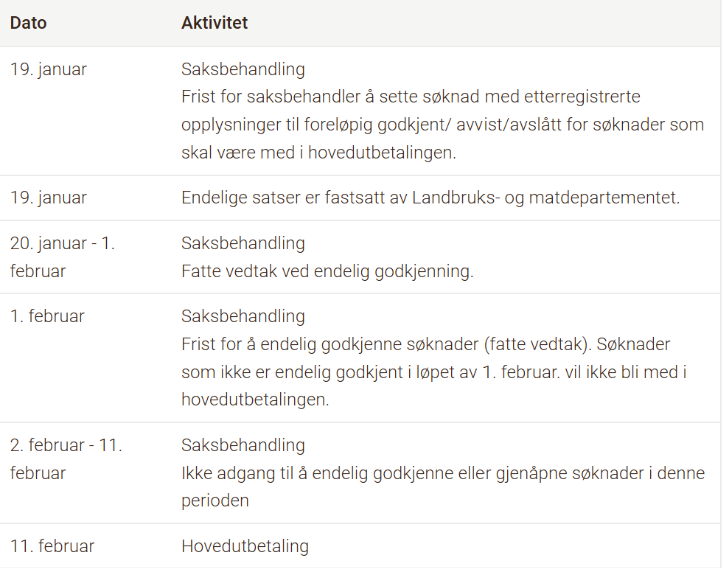
Task: Select the 19. januar date beside etterregistrerte opplysninger row
Action: [x=48, y=70]
